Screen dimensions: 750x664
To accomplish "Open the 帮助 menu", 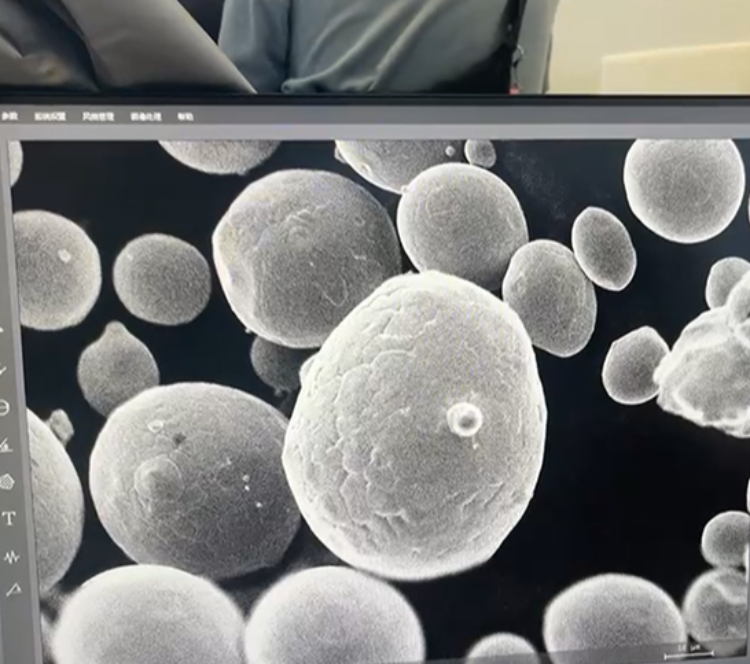I will tap(185, 117).
